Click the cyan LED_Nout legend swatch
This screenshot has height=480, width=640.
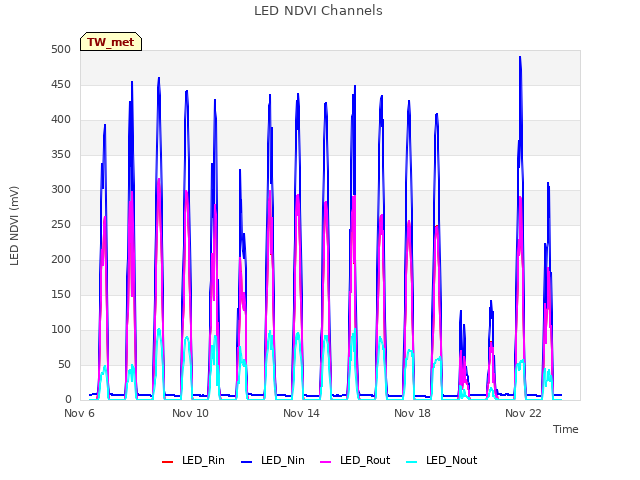pyautogui.click(x=412, y=462)
